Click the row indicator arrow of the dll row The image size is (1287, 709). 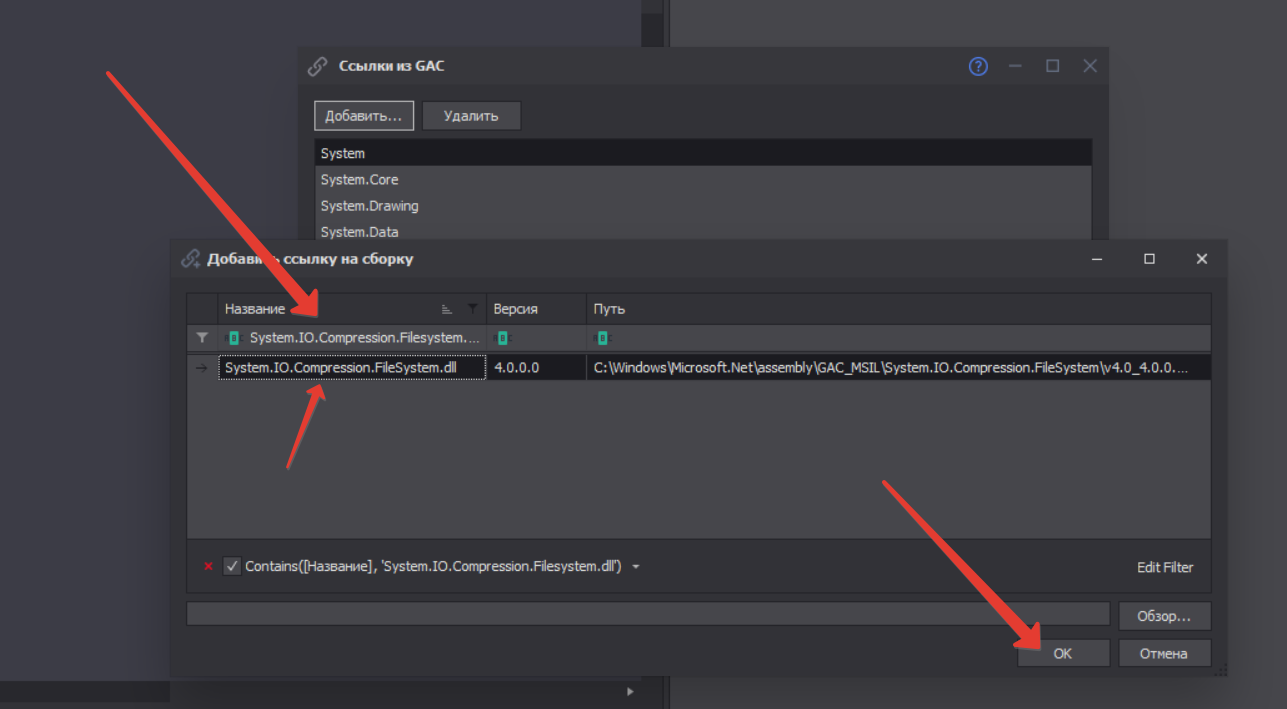(202, 368)
